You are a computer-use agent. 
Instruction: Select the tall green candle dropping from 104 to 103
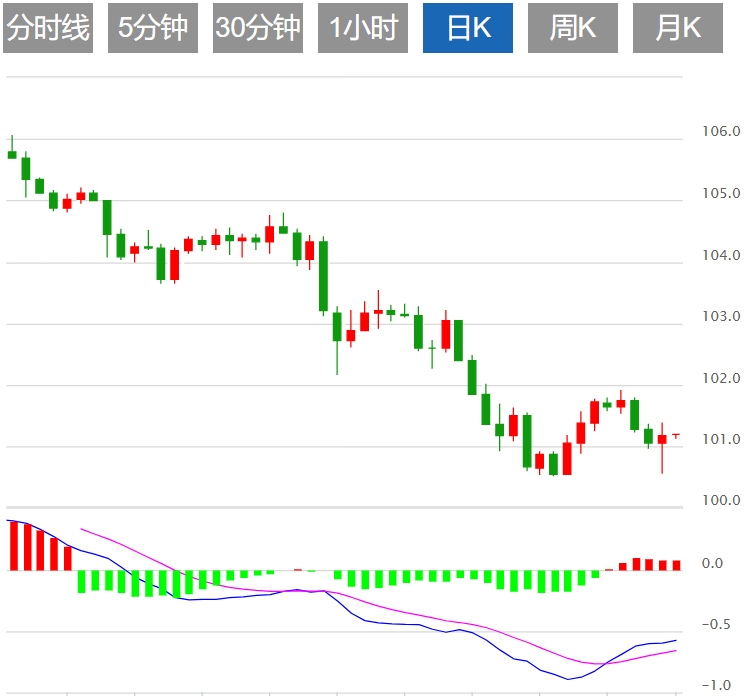click(x=323, y=276)
